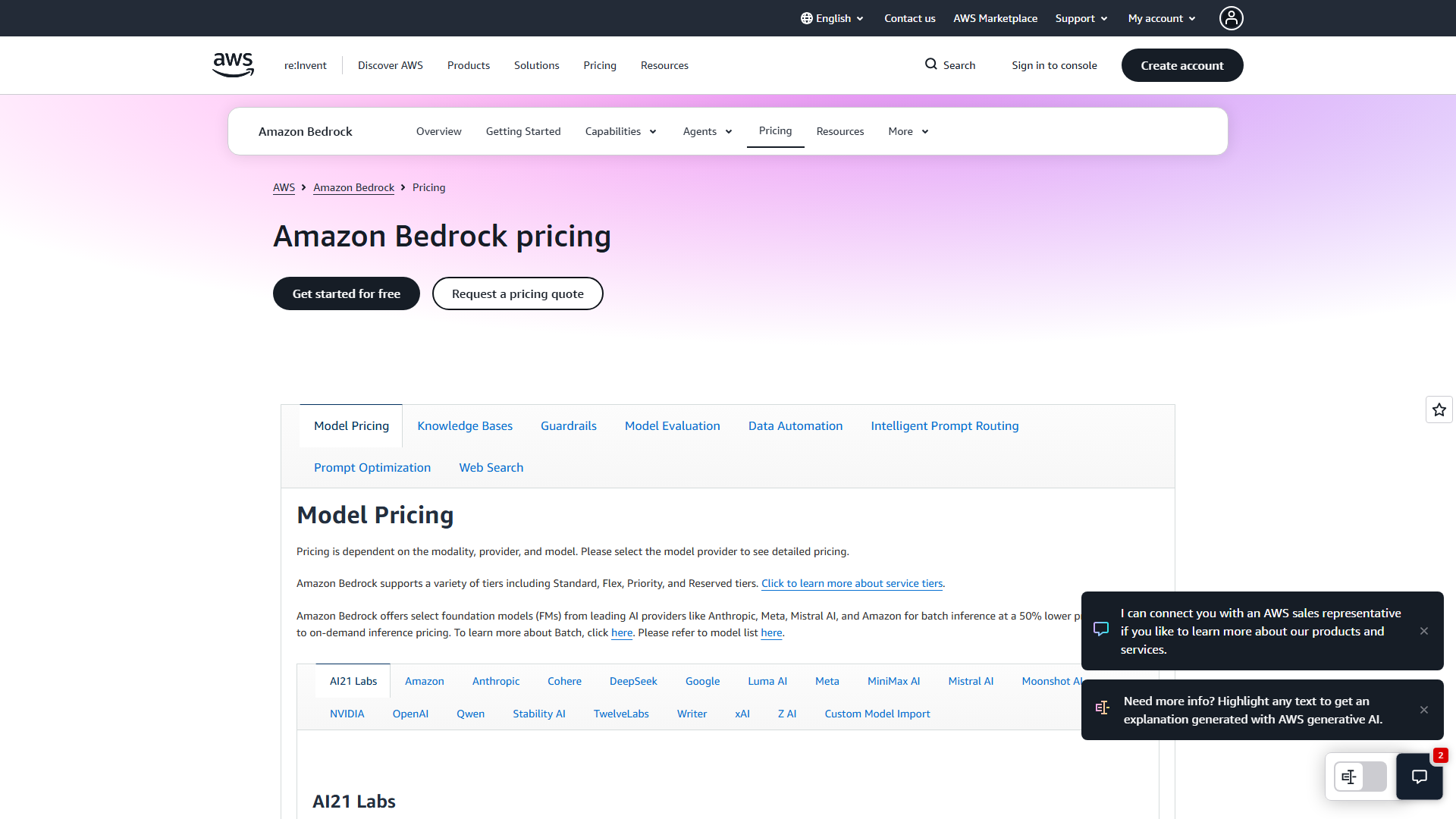Viewport: 1456px width, 819px height.
Task: Click Sign in to console
Action: pos(1054,65)
